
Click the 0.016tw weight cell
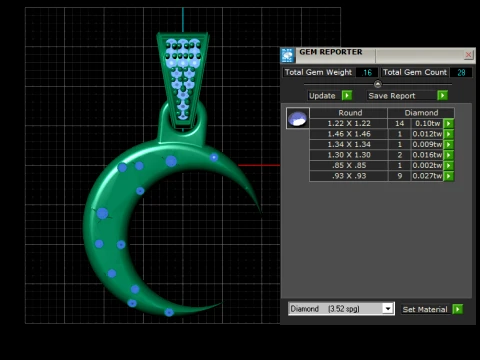point(427,155)
